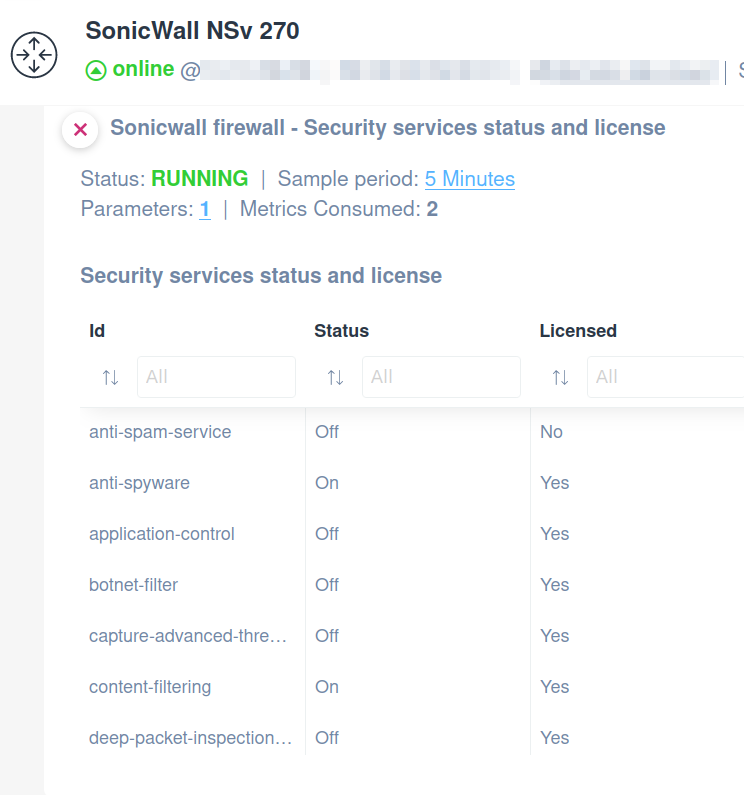The width and height of the screenshot is (744, 795).
Task: Click the Off status of botnet-filter
Action: point(327,585)
